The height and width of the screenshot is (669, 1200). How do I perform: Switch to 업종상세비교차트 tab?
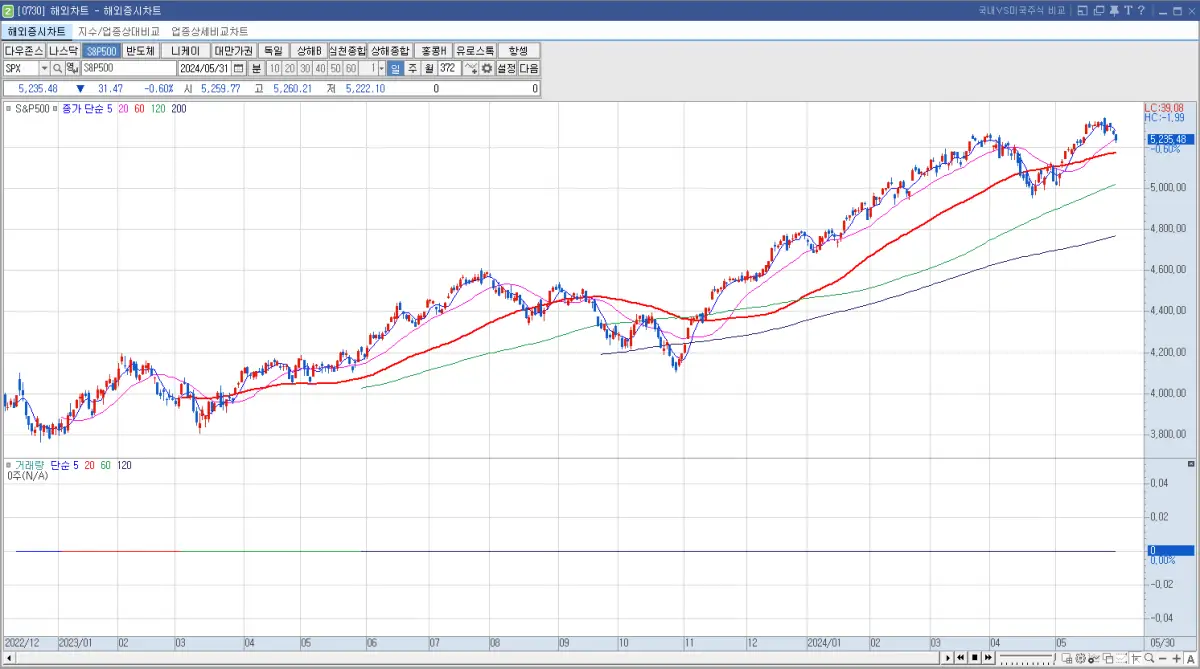point(210,31)
